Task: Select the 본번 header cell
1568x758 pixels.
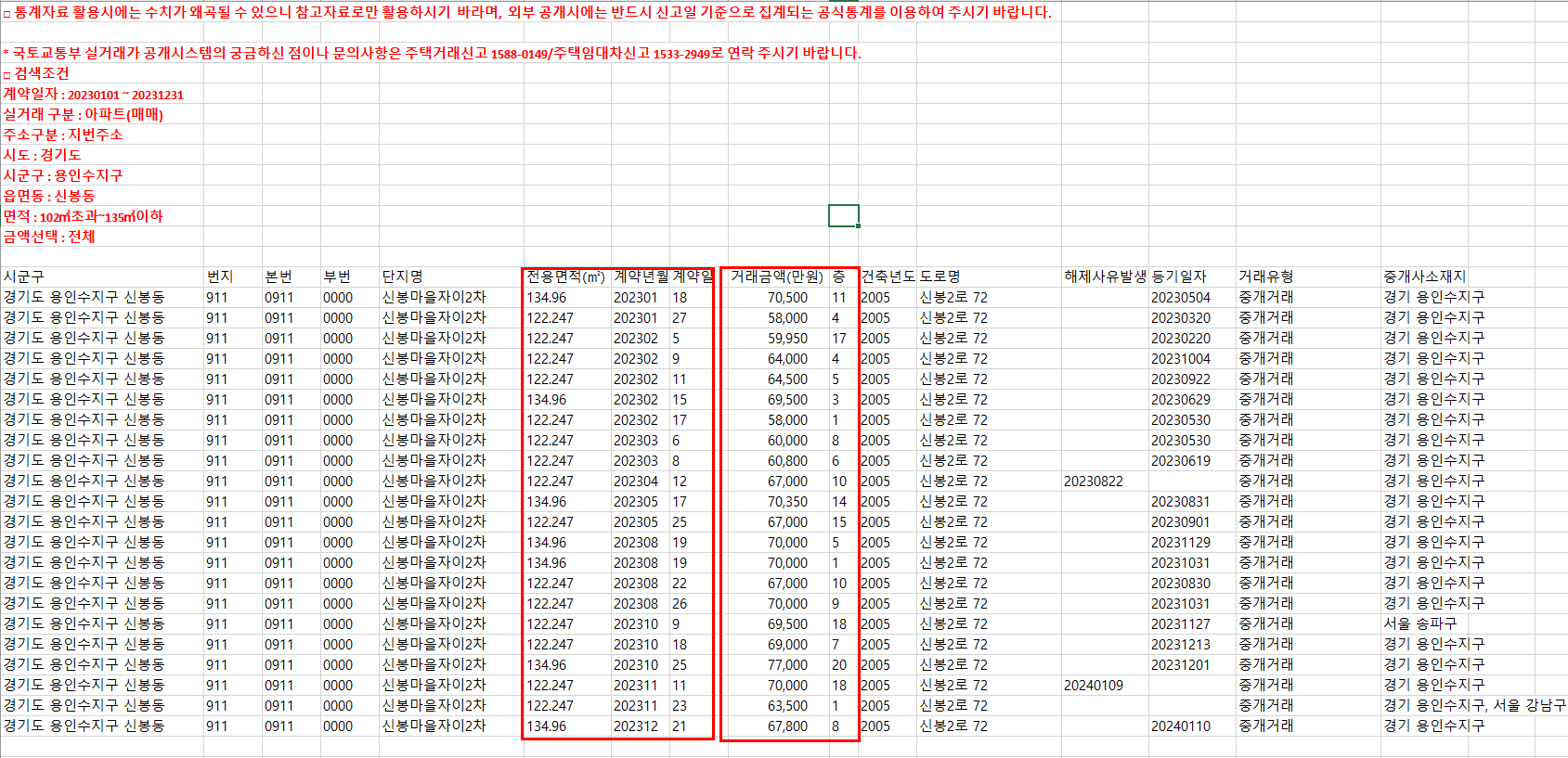Action: (x=291, y=276)
